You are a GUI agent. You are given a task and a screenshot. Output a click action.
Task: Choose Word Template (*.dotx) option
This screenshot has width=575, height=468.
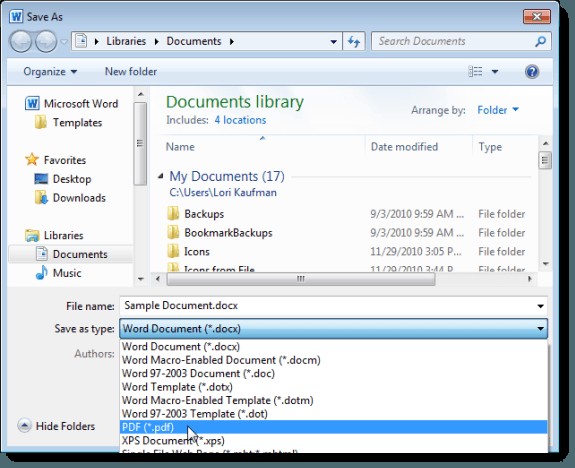[333, 387]
